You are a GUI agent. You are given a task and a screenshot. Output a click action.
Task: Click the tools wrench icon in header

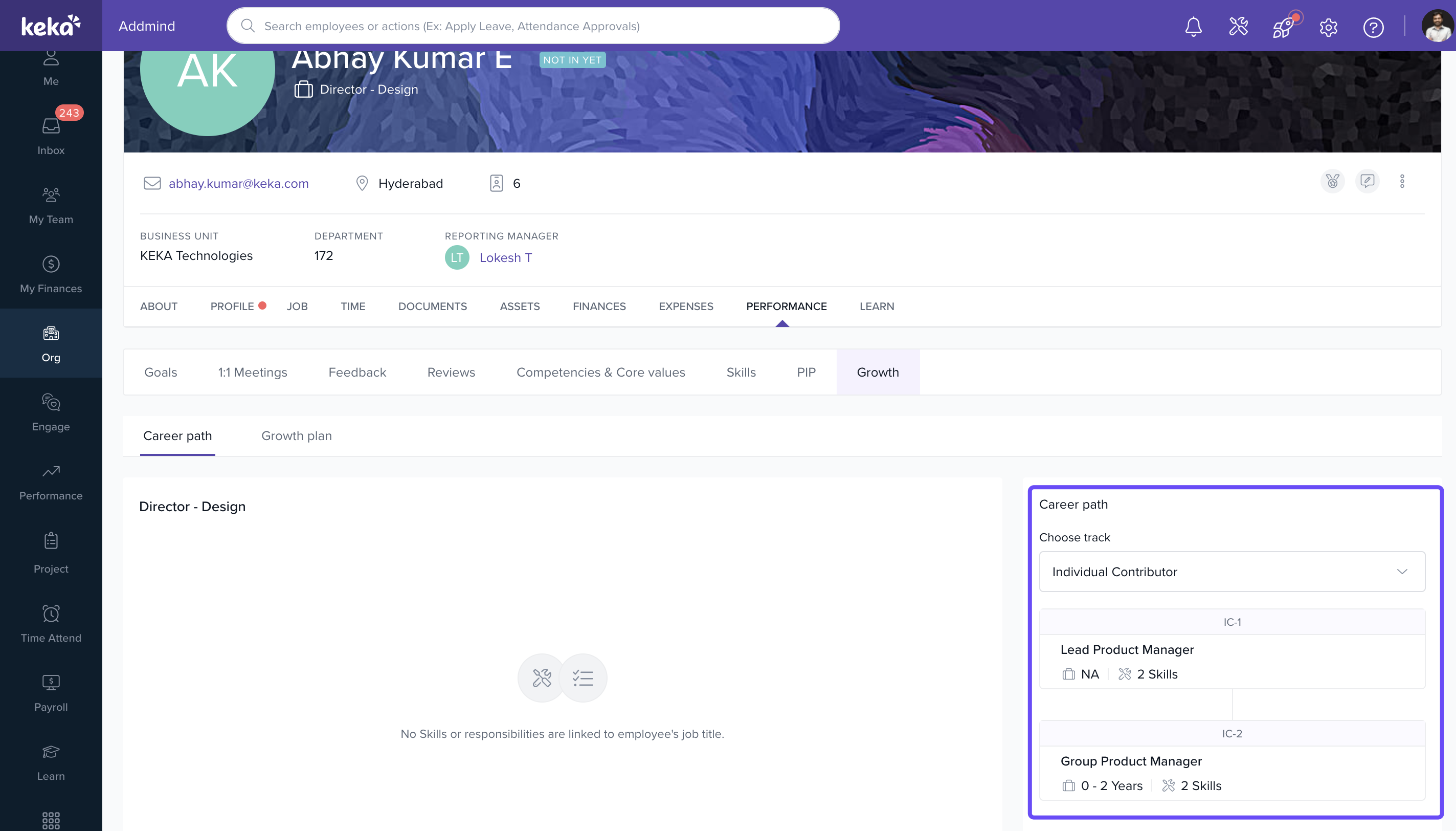coord(1238,27)
